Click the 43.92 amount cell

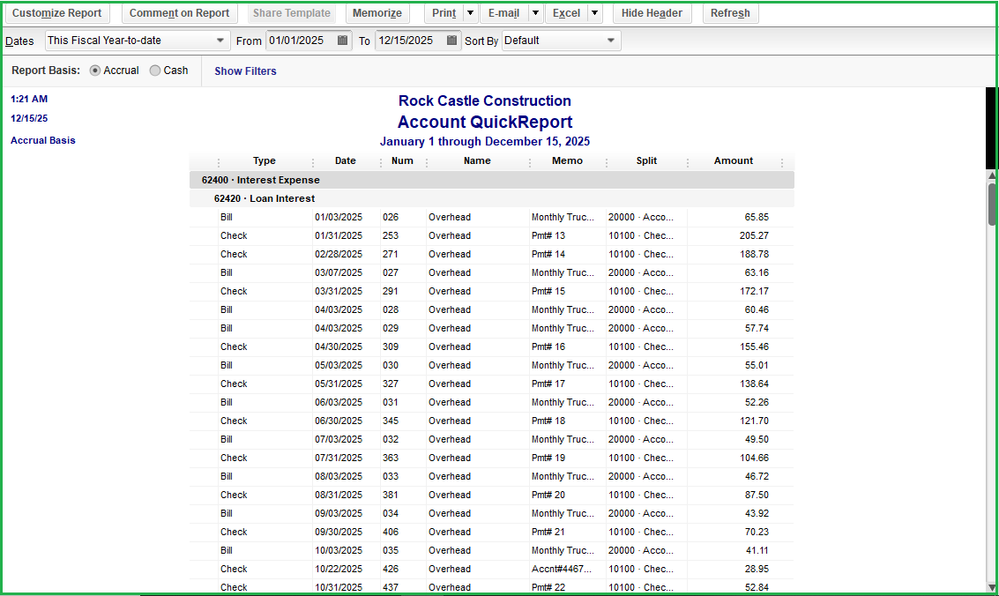coord(756,512)
